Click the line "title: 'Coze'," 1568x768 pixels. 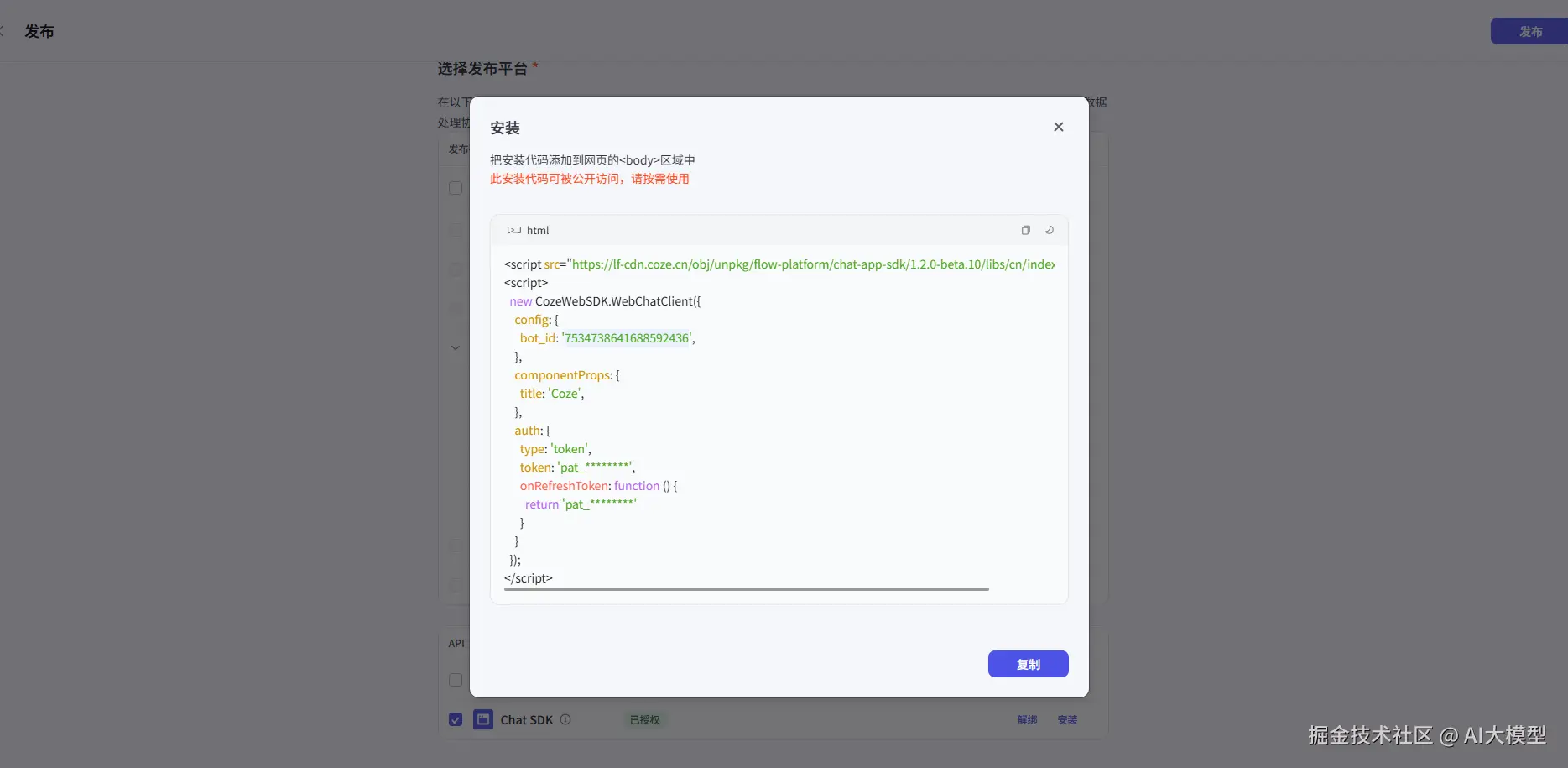[552, 394]
